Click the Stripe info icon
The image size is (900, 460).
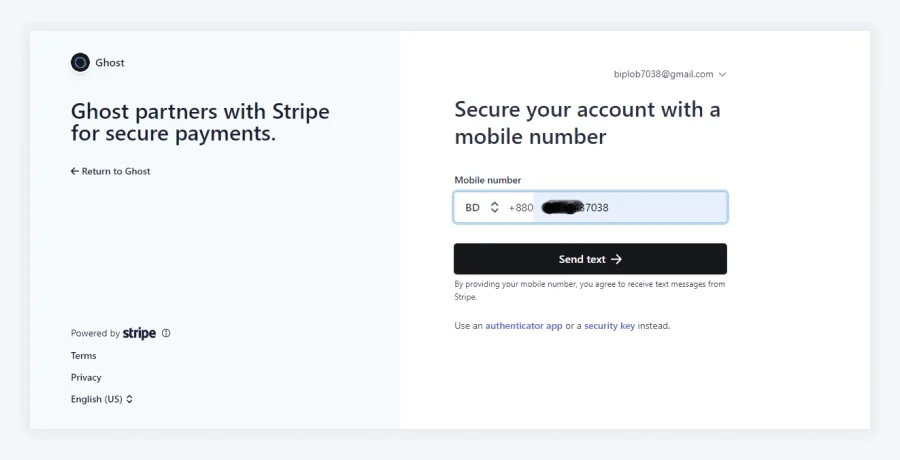click(166, 333)
